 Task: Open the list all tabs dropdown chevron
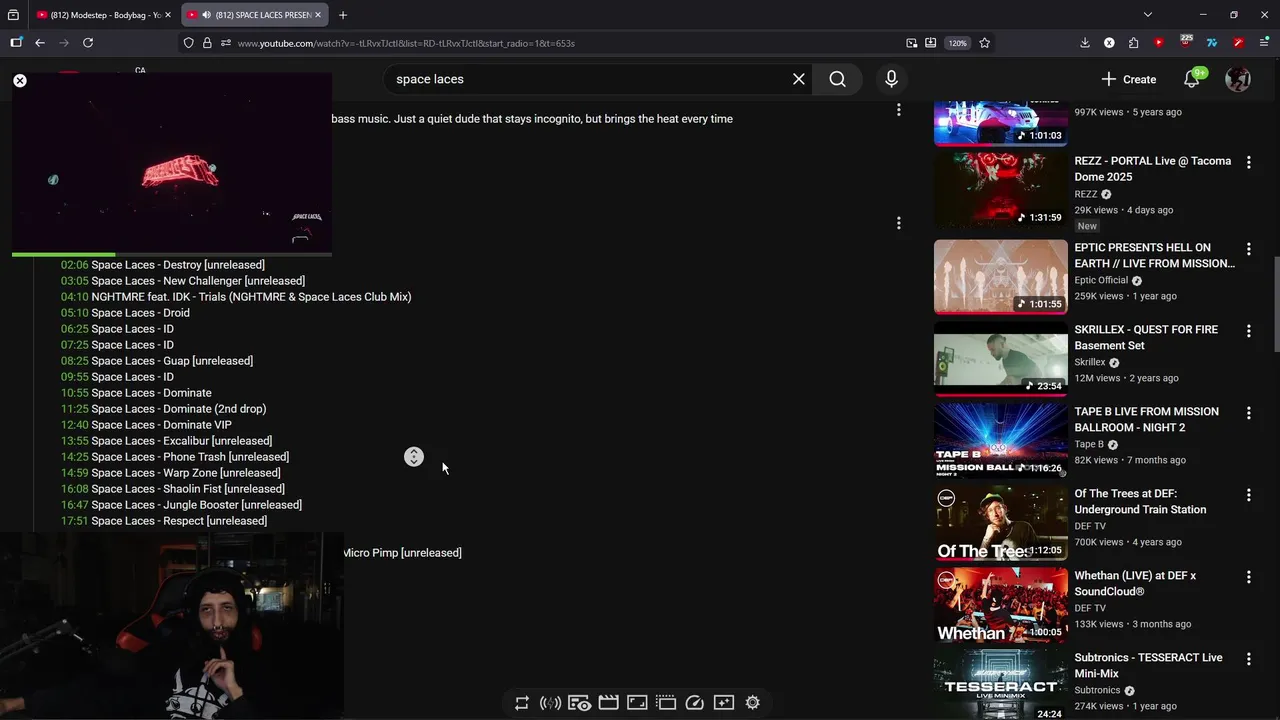click(1148, 15)
